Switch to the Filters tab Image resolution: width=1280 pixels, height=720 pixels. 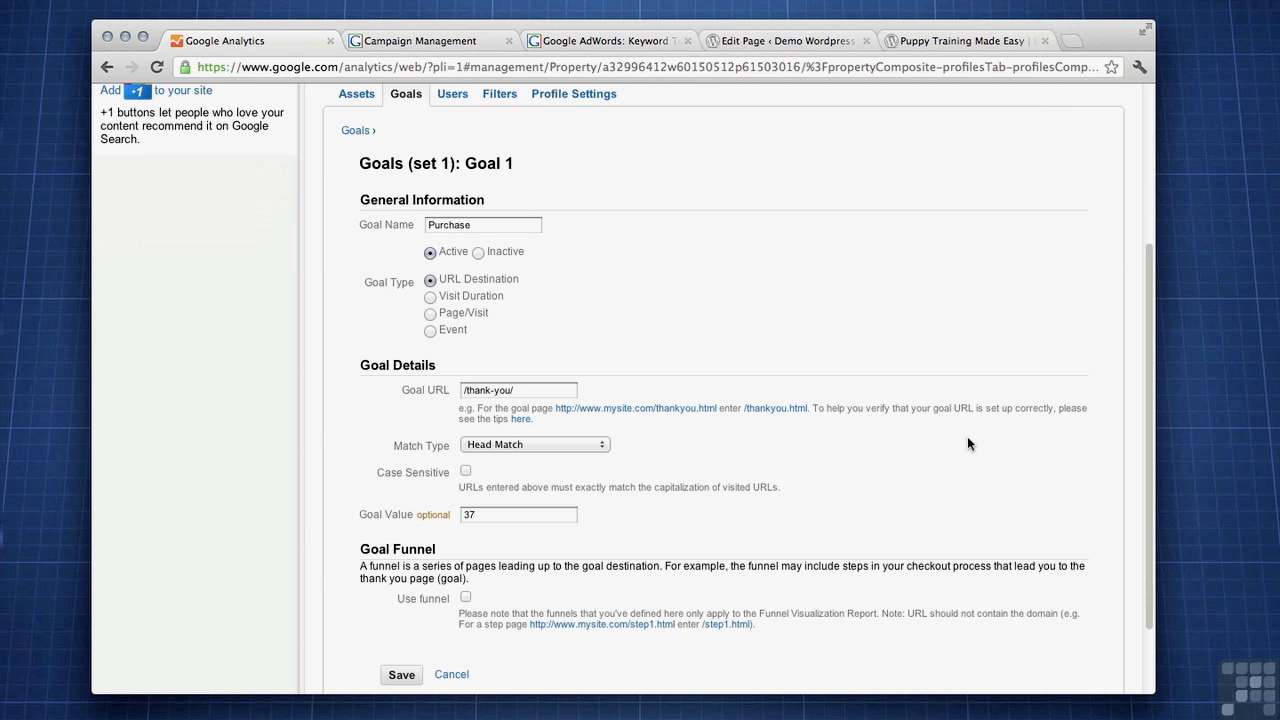pos(499,94)
